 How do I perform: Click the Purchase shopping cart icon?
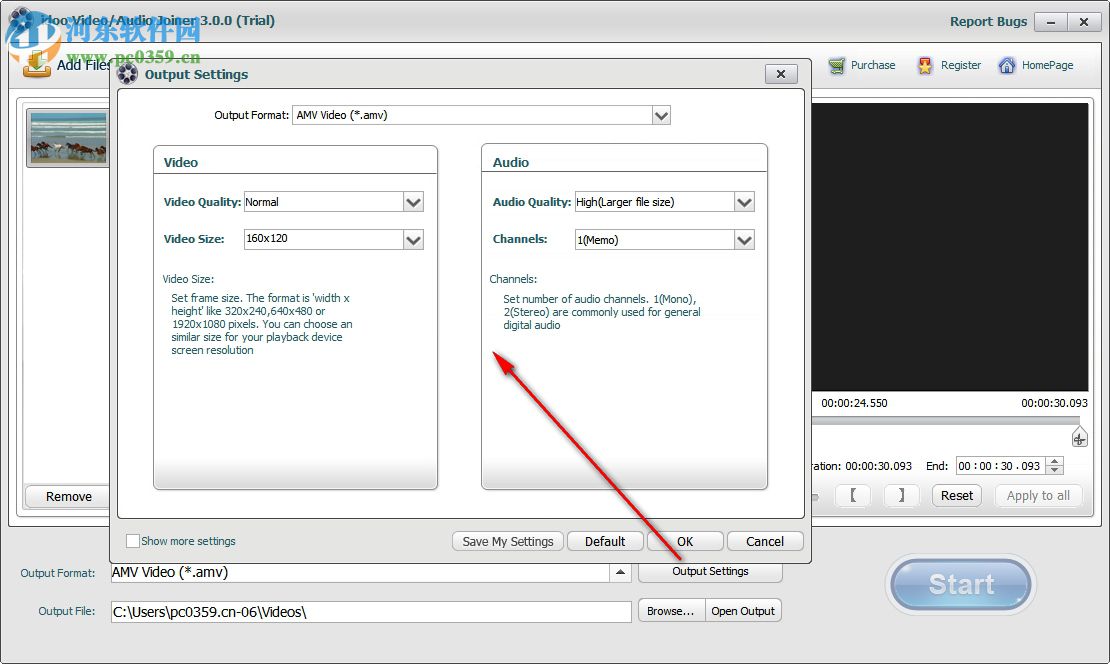pos(837,66)
